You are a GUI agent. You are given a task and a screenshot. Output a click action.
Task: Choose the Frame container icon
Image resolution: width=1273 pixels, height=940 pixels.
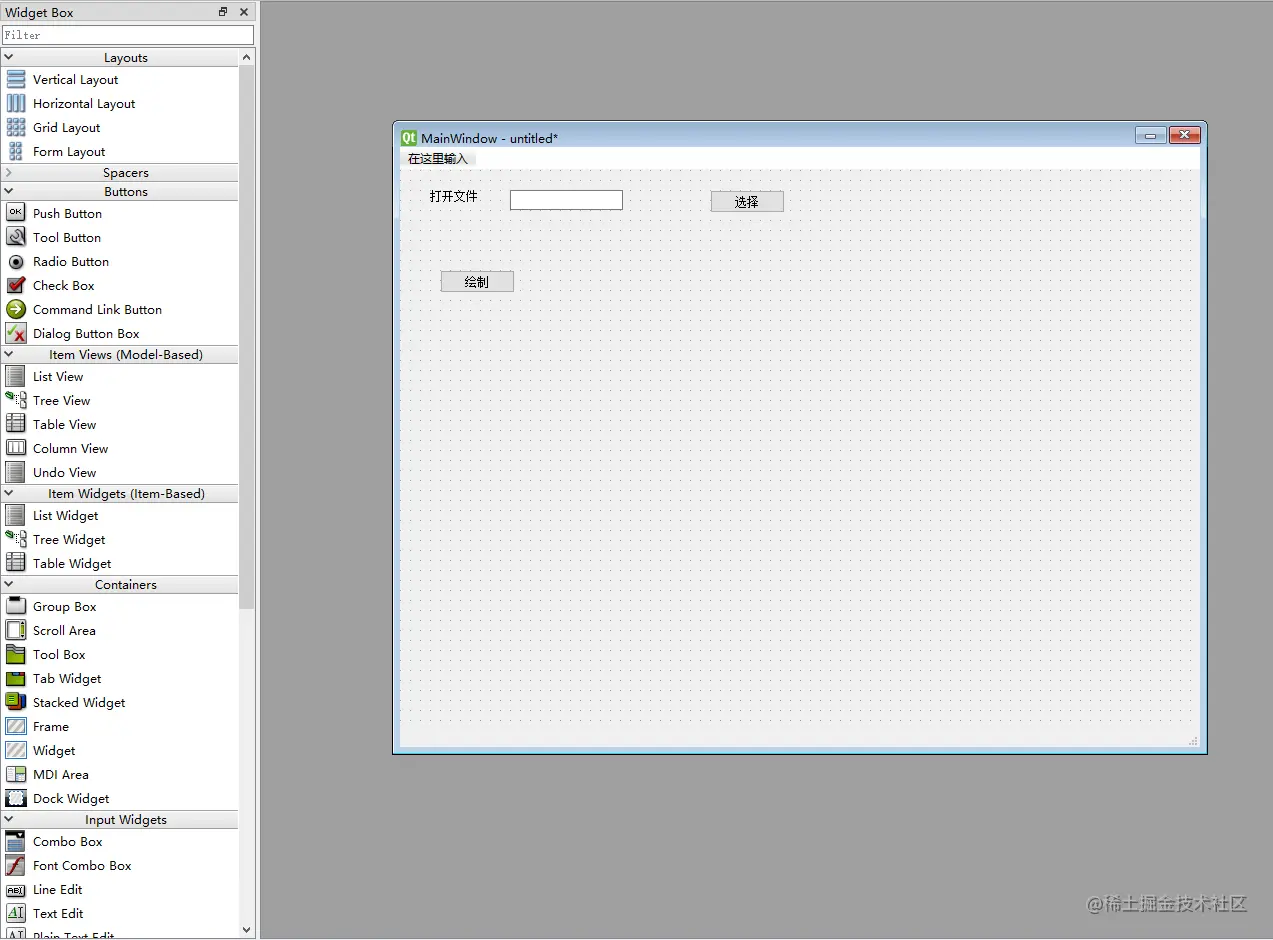tap(16, 727)
